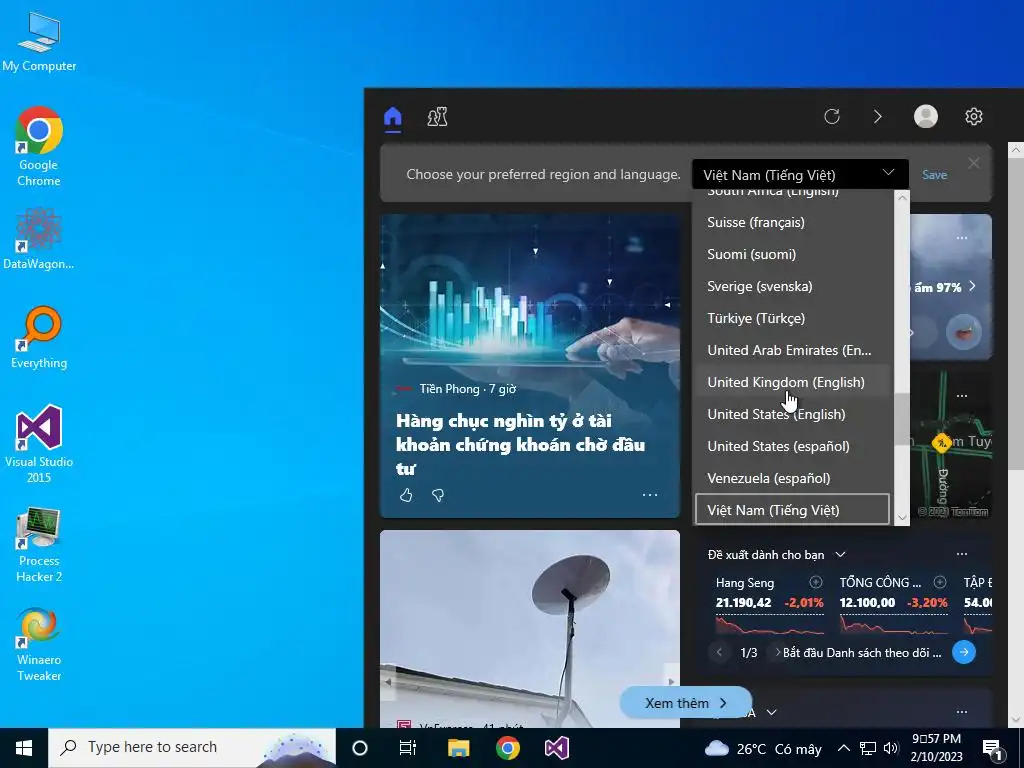
Task: Click the dropdown list scroll-up arrow
Action: [x=902, y=197]
